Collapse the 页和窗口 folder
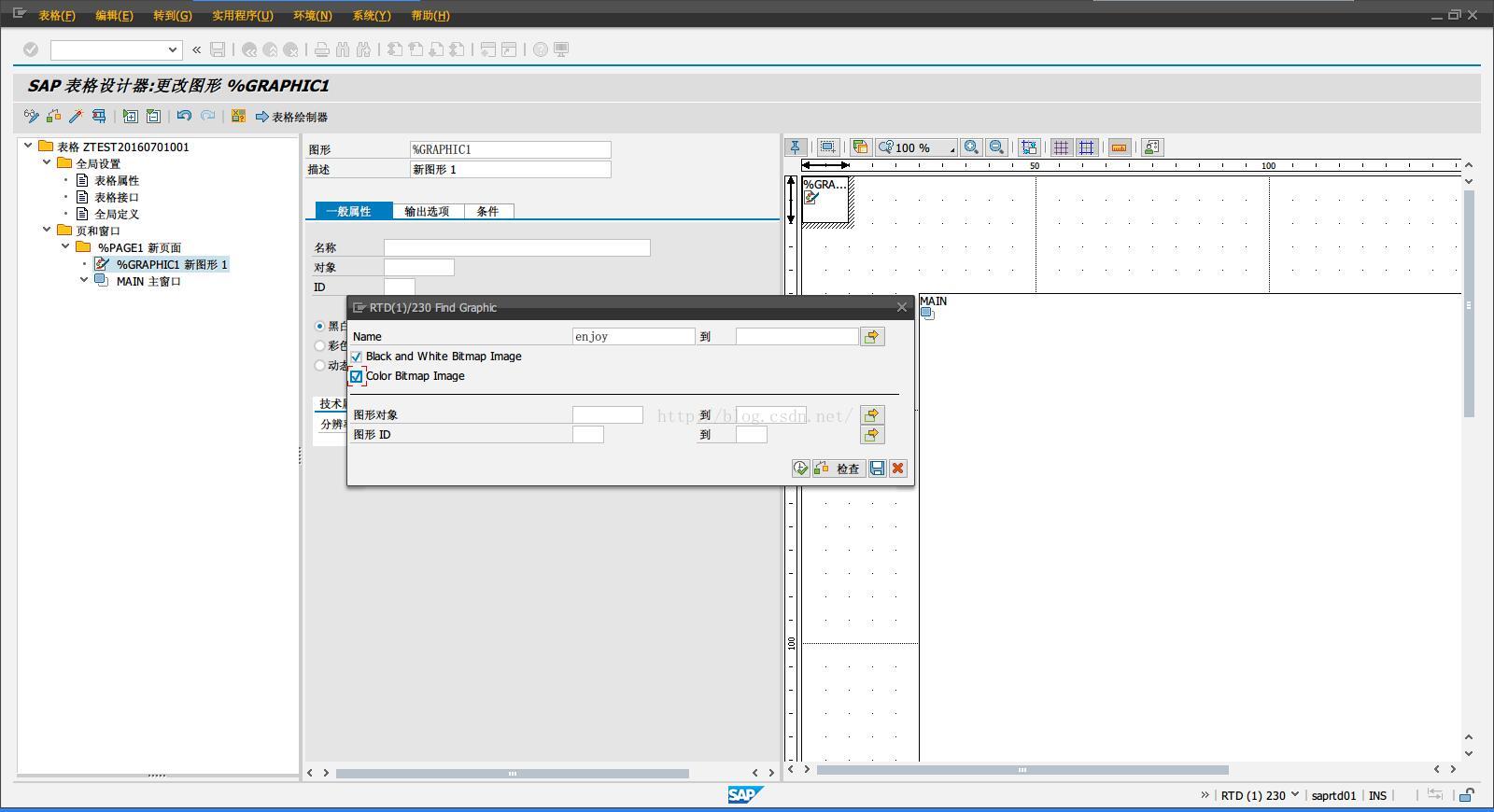Image resolution: width=1494 pixels, height=812 pixels. tap(47, 230)
